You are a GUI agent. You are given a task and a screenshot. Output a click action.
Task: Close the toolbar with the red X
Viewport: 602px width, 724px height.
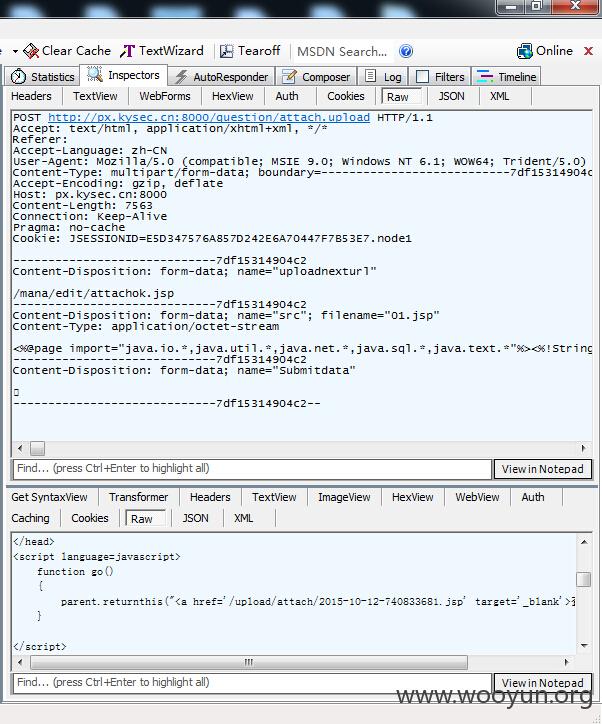tap(588, 51)
